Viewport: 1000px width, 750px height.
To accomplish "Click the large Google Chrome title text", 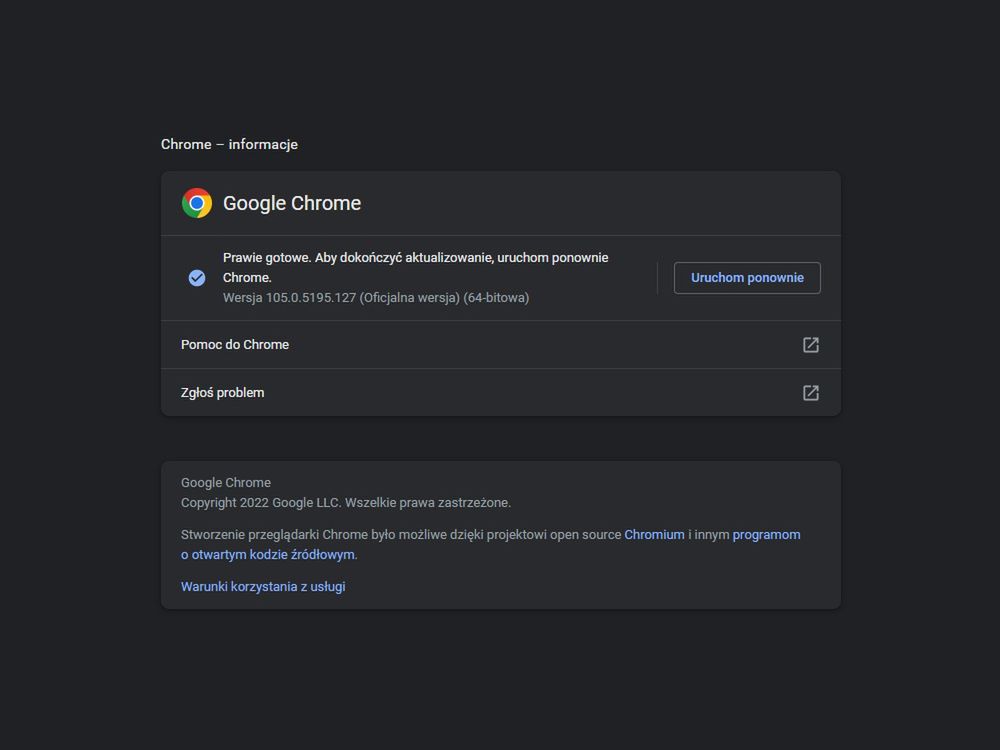I will 292,204.
